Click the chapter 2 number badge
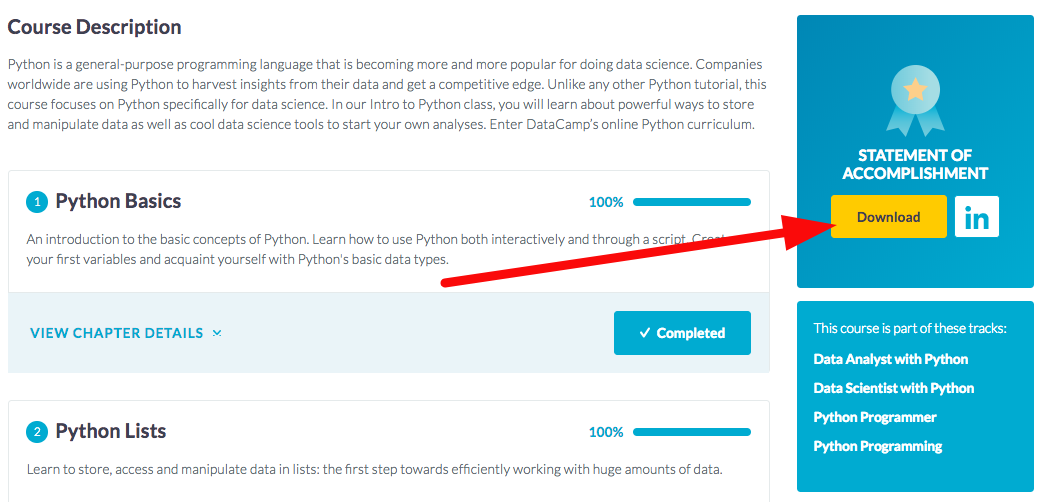Viewport: 1038px width, 502px height. [x=37, y=432]
